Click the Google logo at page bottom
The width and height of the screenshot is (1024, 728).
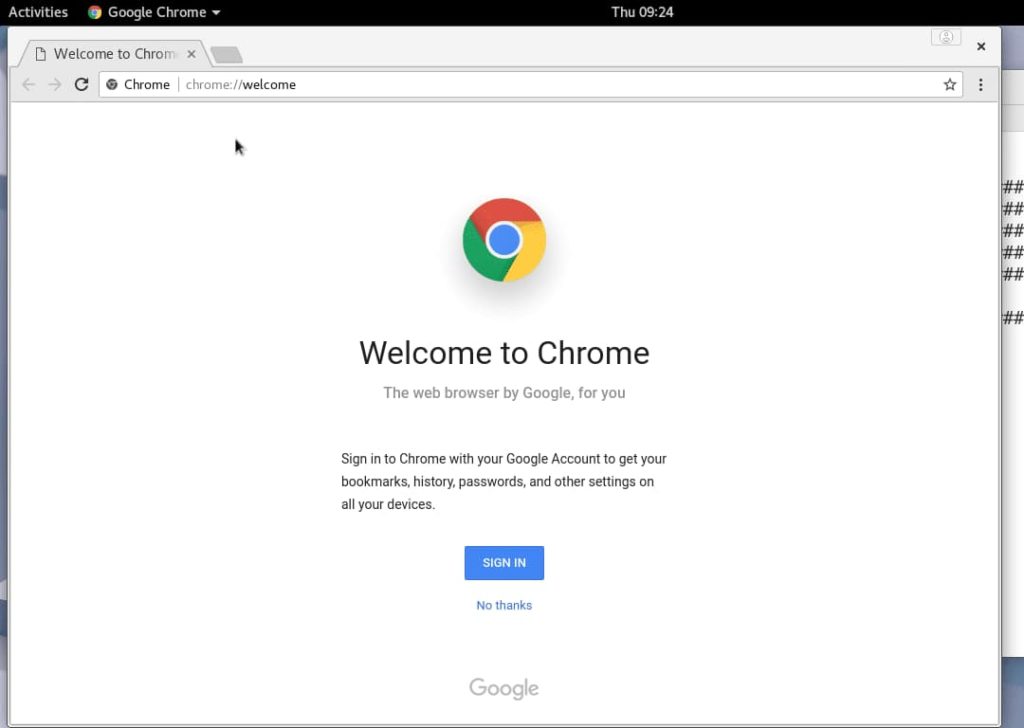(504, 688)
